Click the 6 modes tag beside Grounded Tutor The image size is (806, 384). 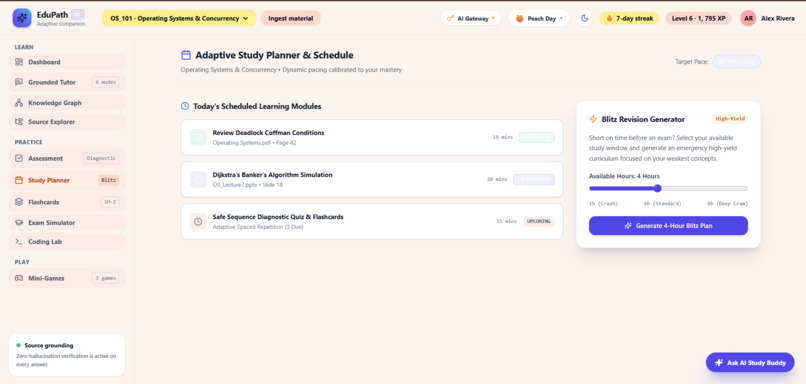tap(105, 82)
